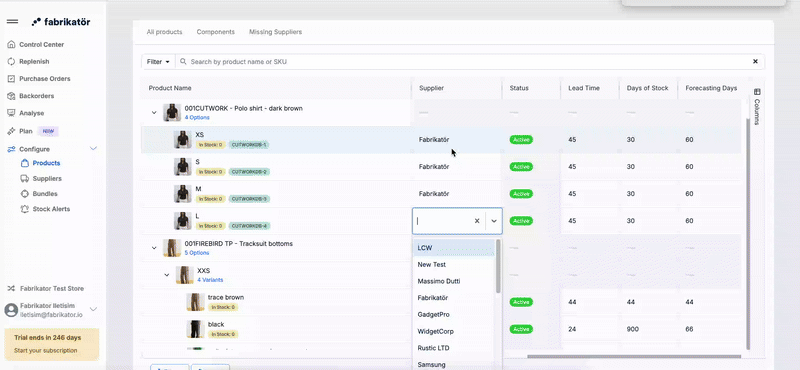
Task: Open Stock Alerts page
Action: click(x=51, y=209)
